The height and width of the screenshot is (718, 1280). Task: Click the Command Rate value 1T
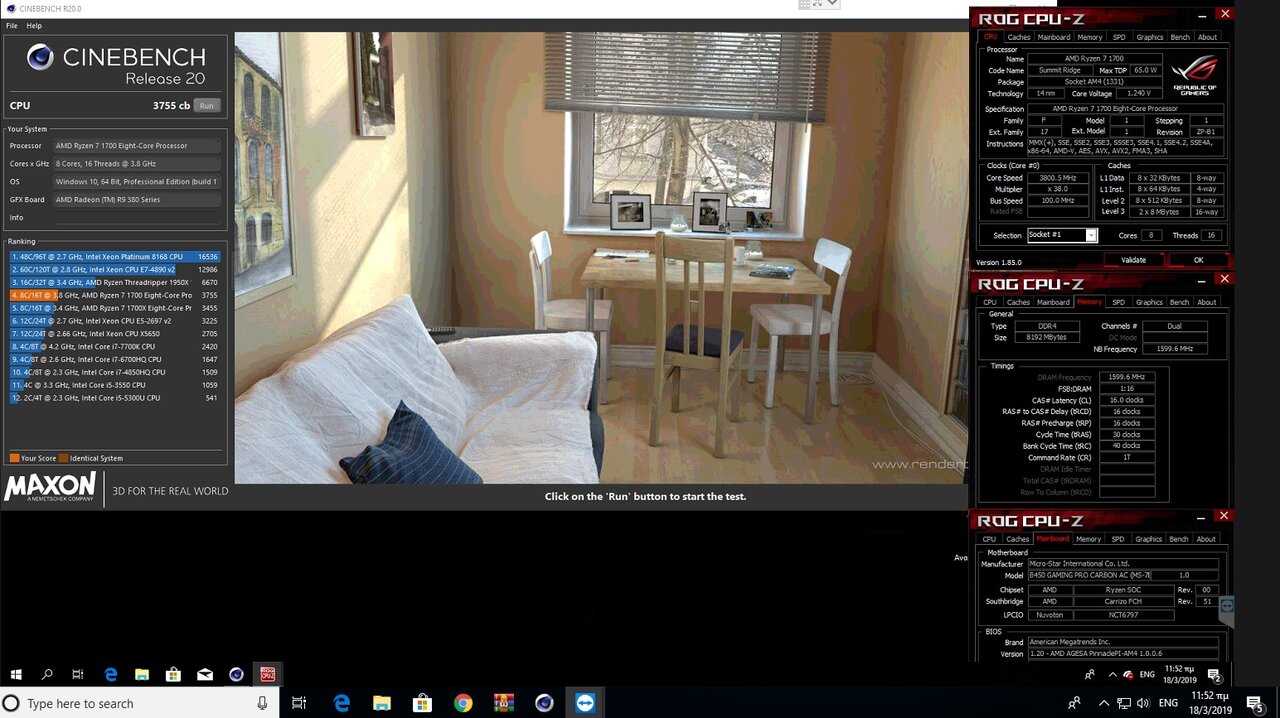tap(1127, 458)
